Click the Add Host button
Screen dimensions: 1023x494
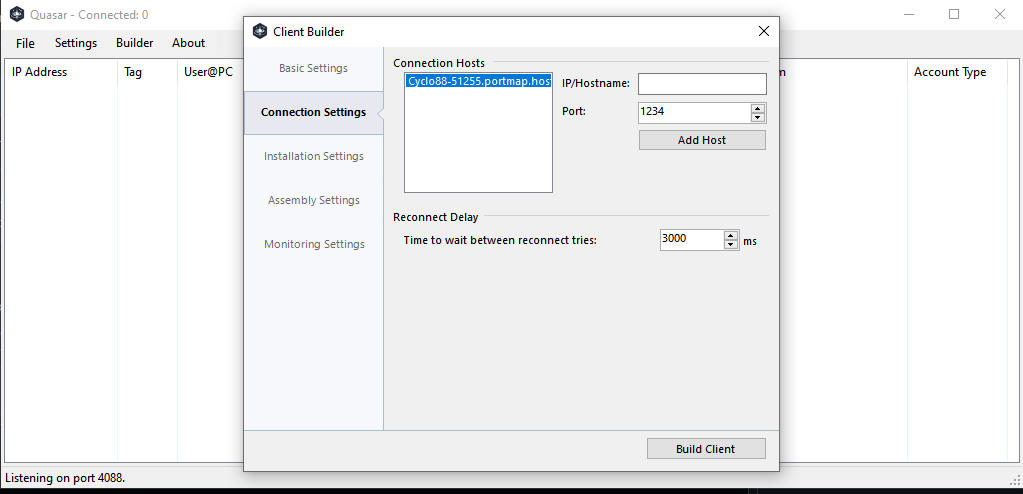point(702,140)
